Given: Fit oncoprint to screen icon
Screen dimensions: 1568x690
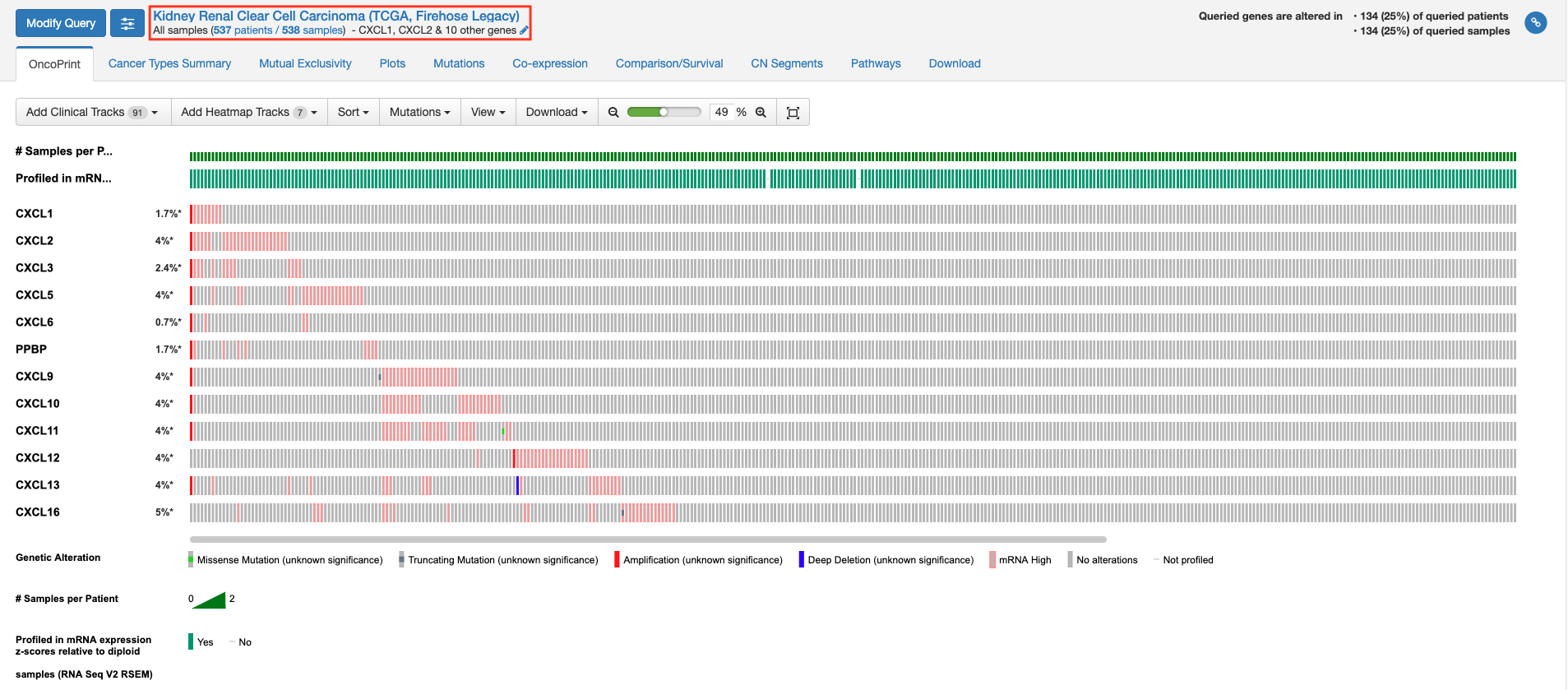Looking at the screenshot, I should click(x=793, y=113).
